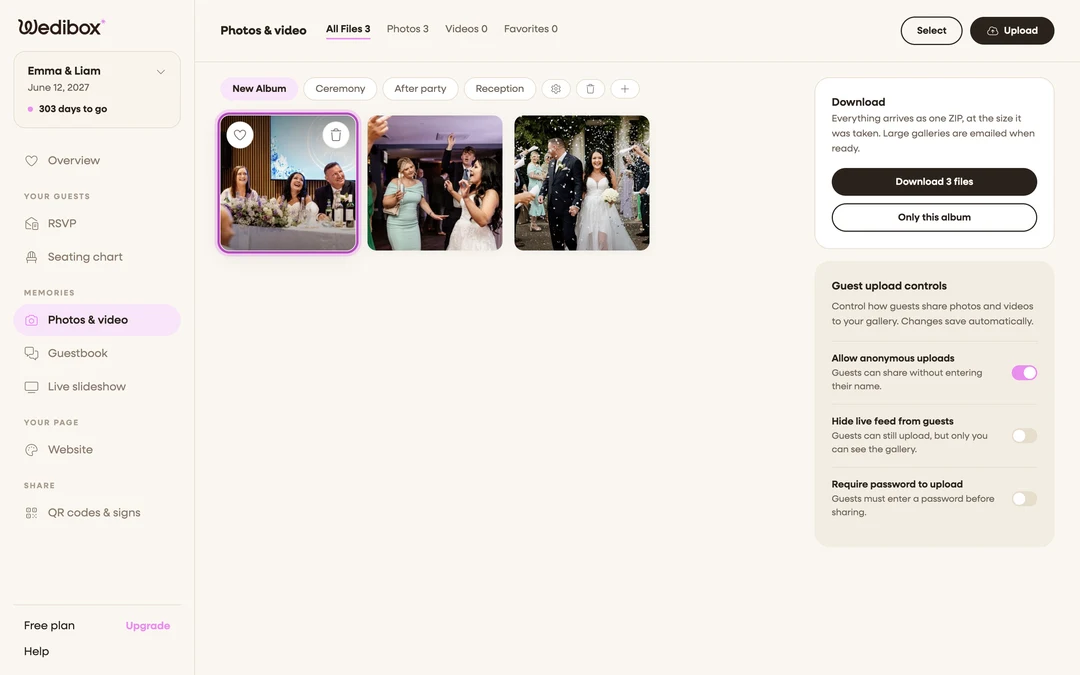Click the Select button
Viewport: 1080px width, 675px height.
point(931,31)
